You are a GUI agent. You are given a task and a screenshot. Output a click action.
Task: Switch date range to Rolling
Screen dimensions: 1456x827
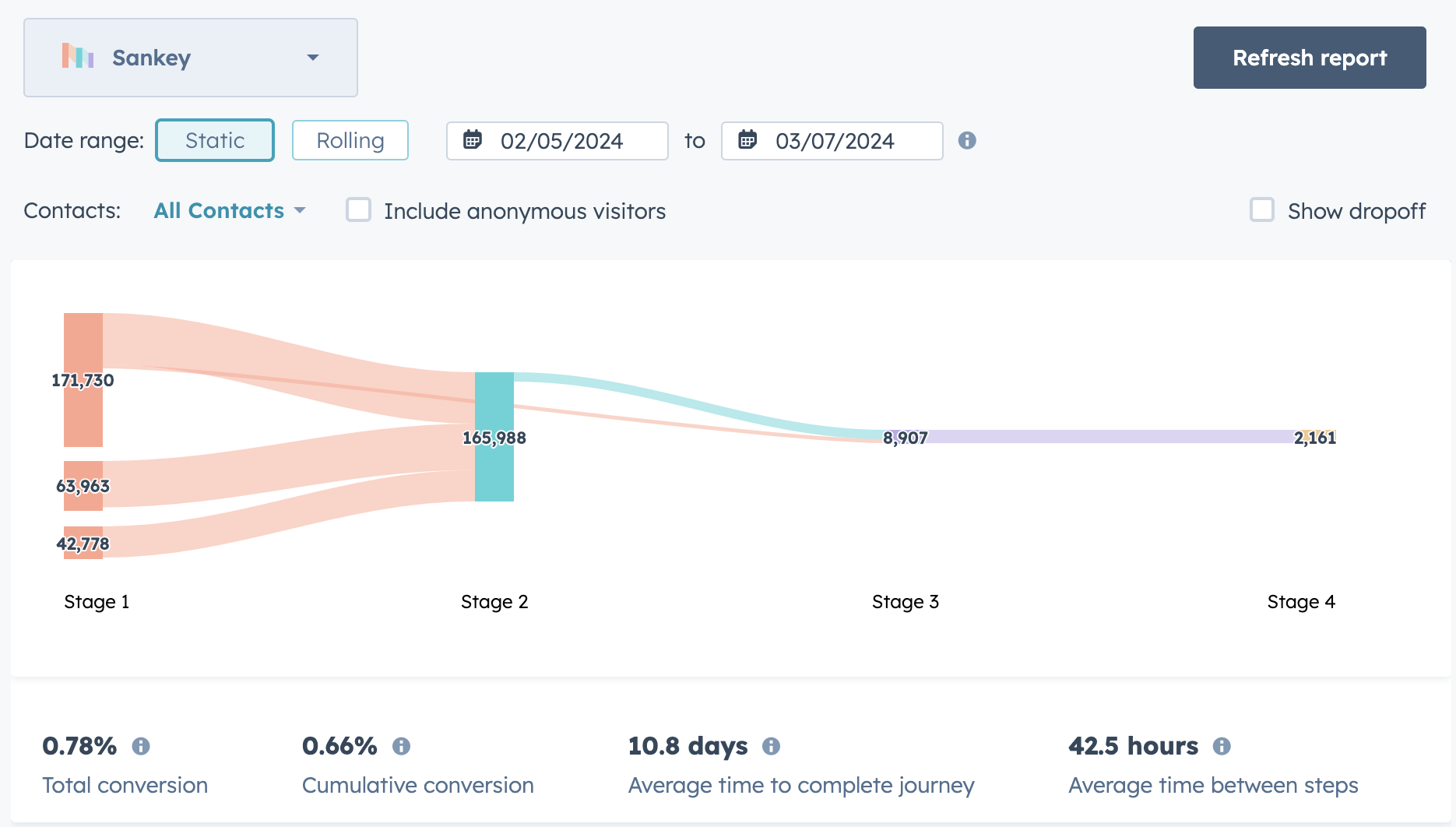click(350, 140)
